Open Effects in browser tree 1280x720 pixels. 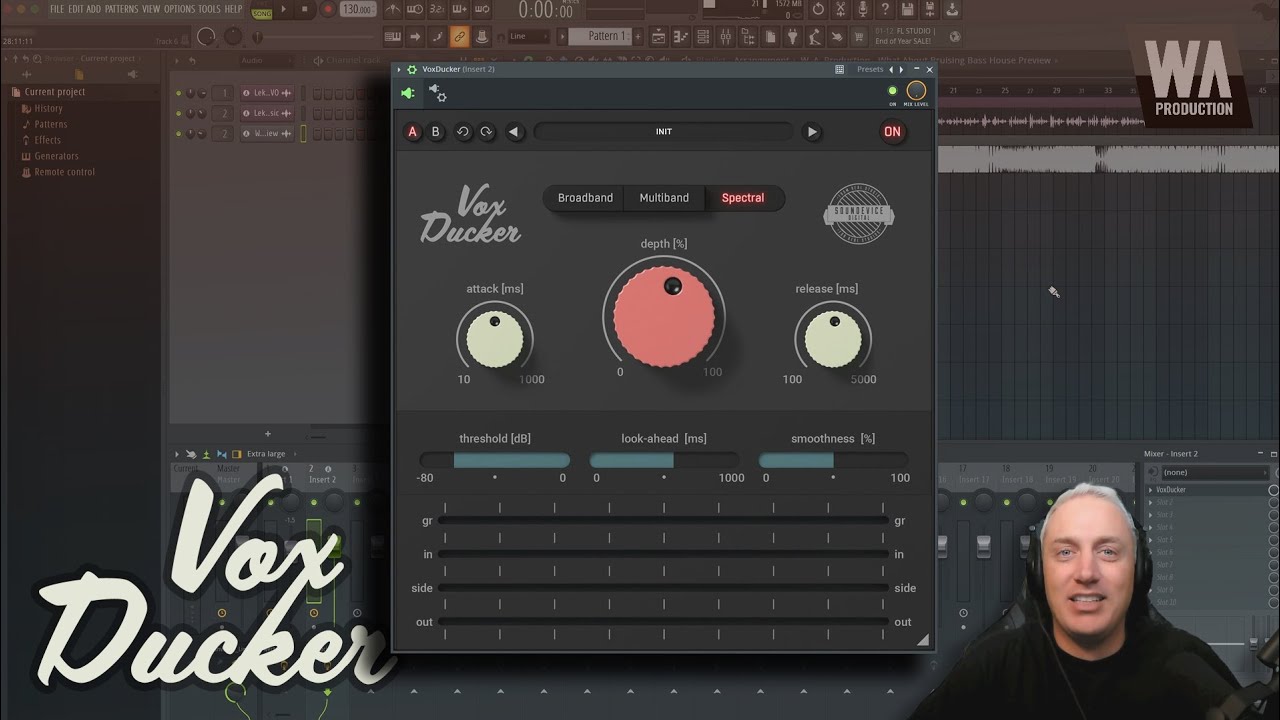(47, 140)
